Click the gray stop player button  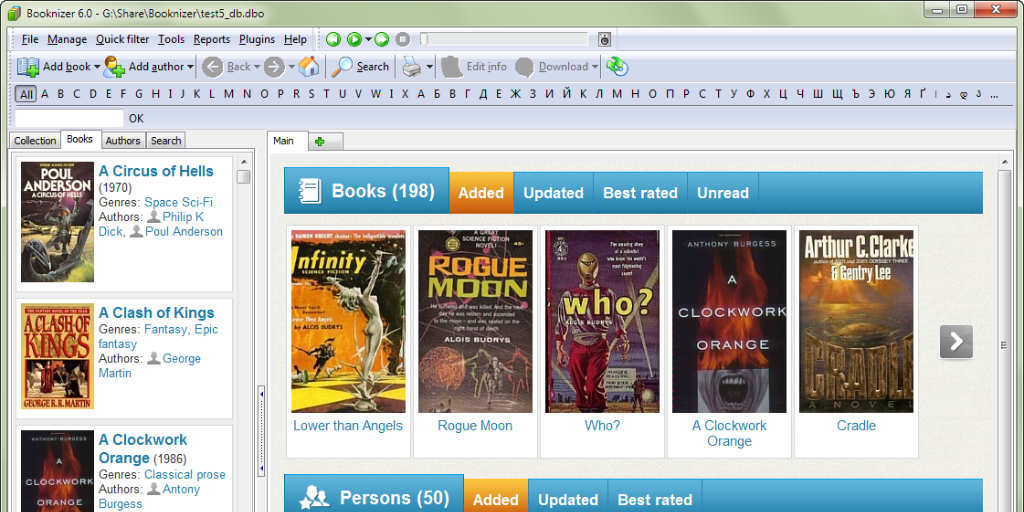403,40
